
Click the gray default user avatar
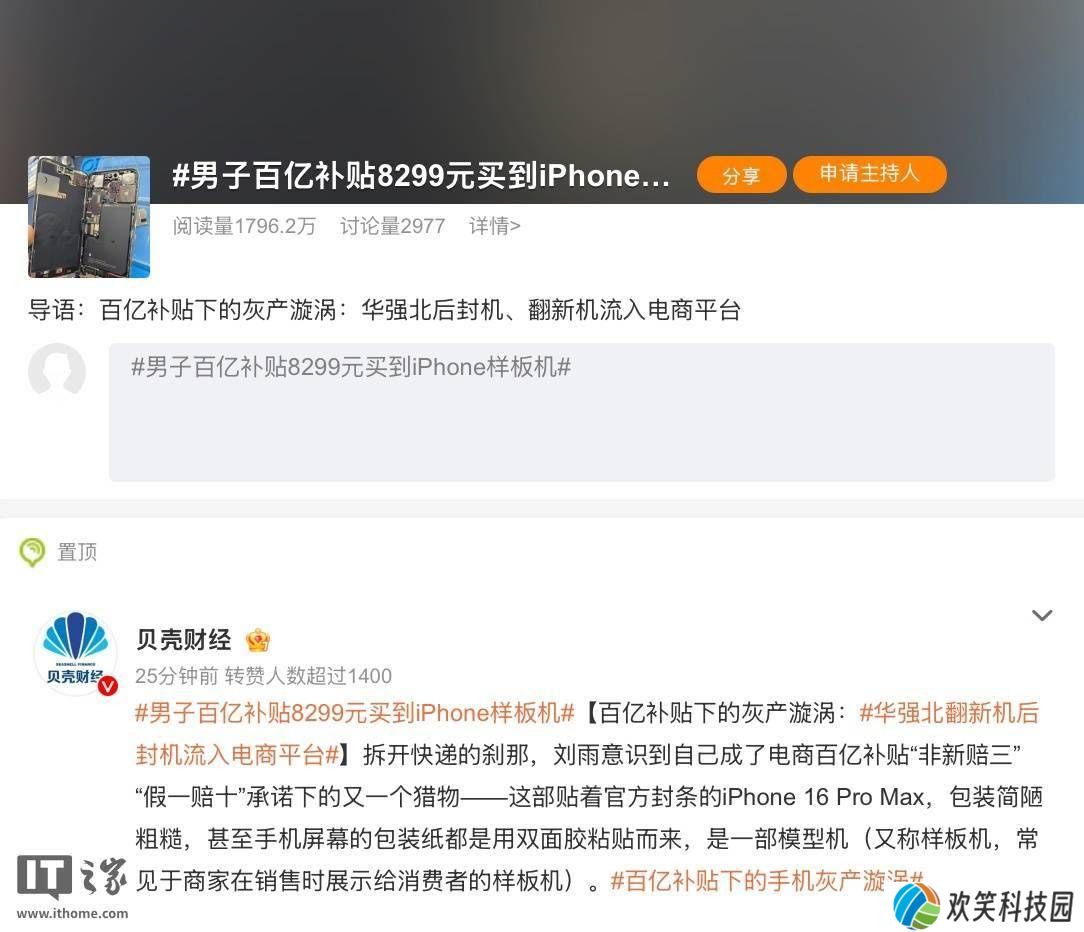click(57, 371)
